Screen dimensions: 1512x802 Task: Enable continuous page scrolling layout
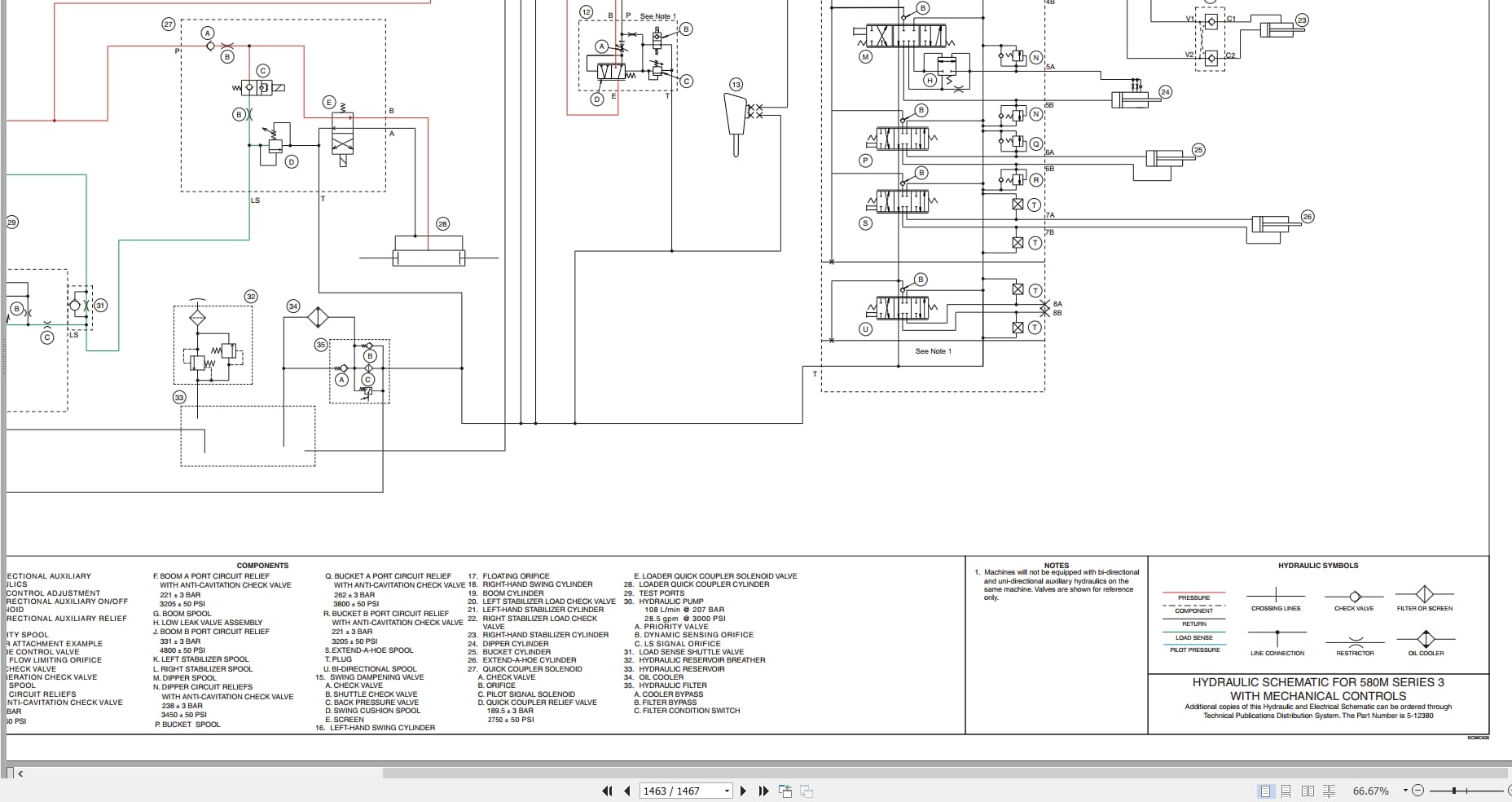pos(1286,791)
